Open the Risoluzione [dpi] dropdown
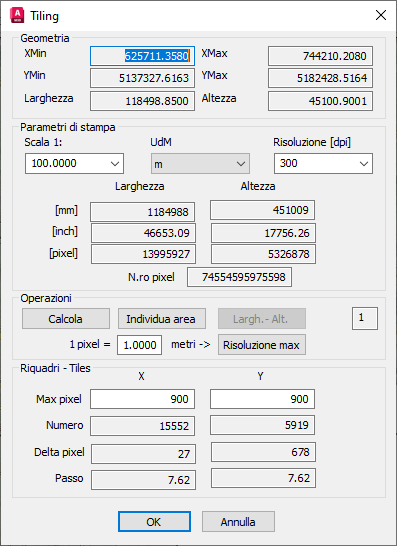The image size is (397, 546). [324, 163]
